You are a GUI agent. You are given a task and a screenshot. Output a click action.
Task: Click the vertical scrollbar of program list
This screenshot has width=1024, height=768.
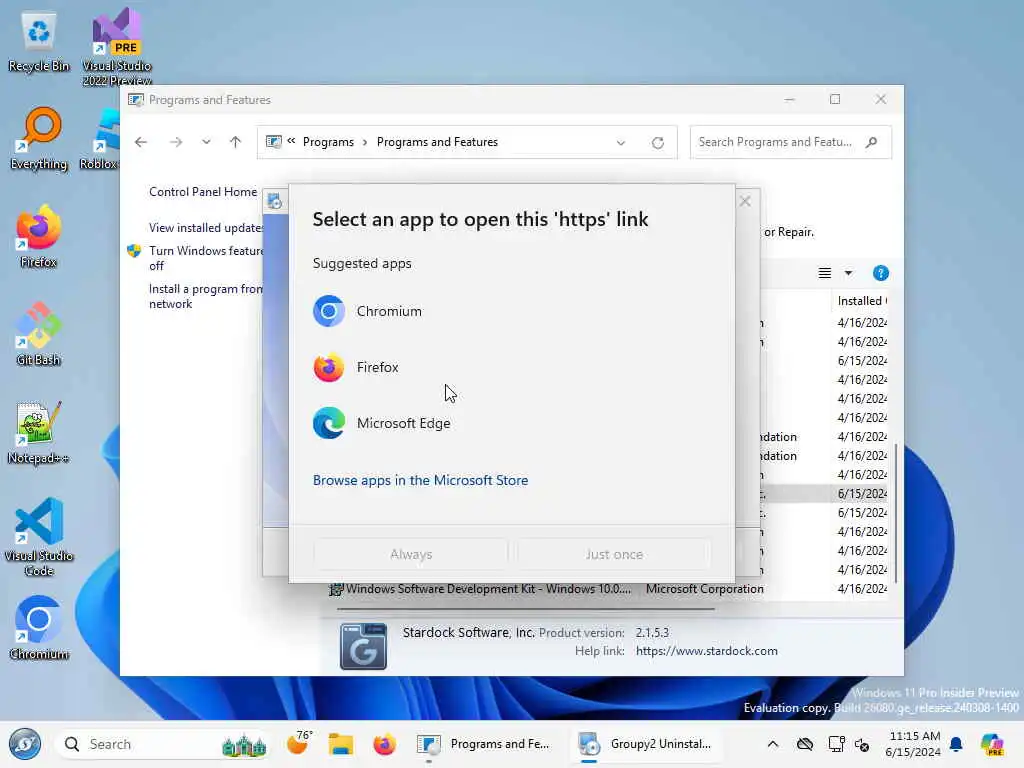[x=895, y=512]
